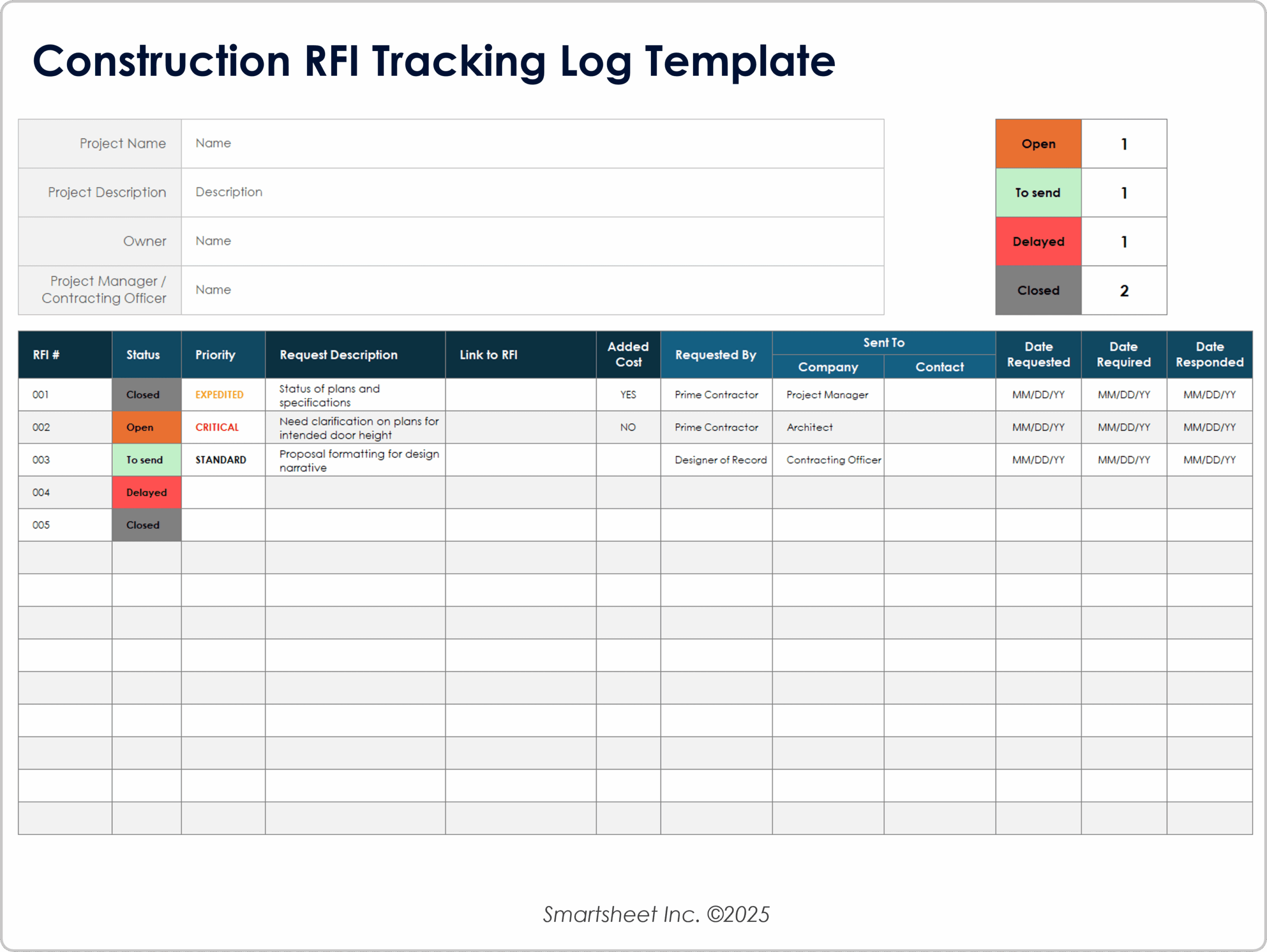Select the To send legend swatch
The height and width of the screenshot is (952, 1267).
click(1038, 192)
